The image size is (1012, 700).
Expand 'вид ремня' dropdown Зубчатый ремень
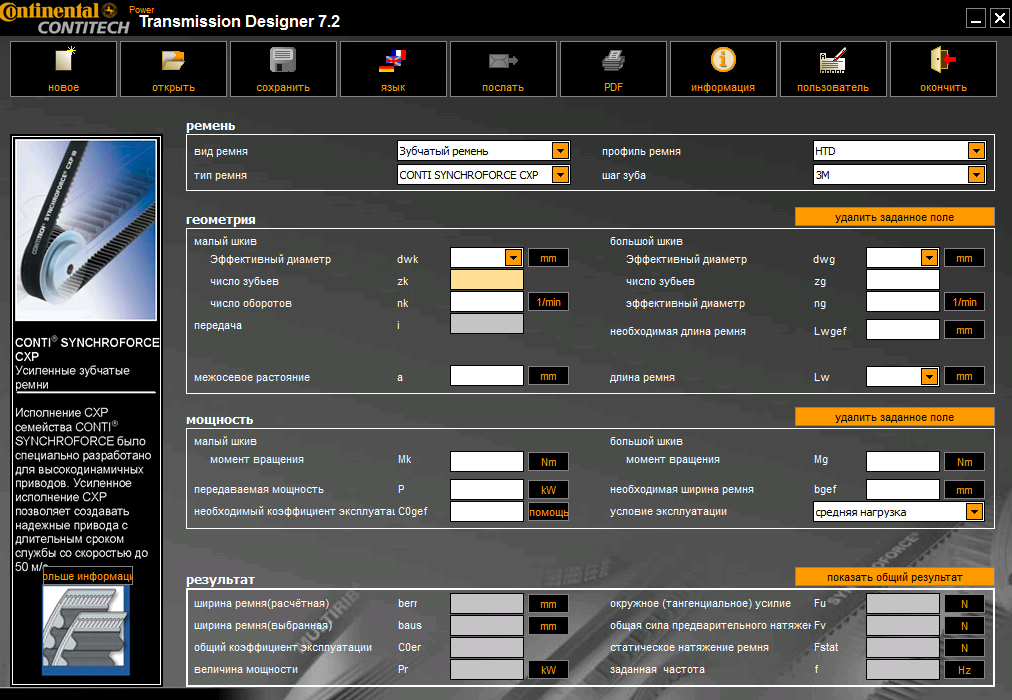560,151
